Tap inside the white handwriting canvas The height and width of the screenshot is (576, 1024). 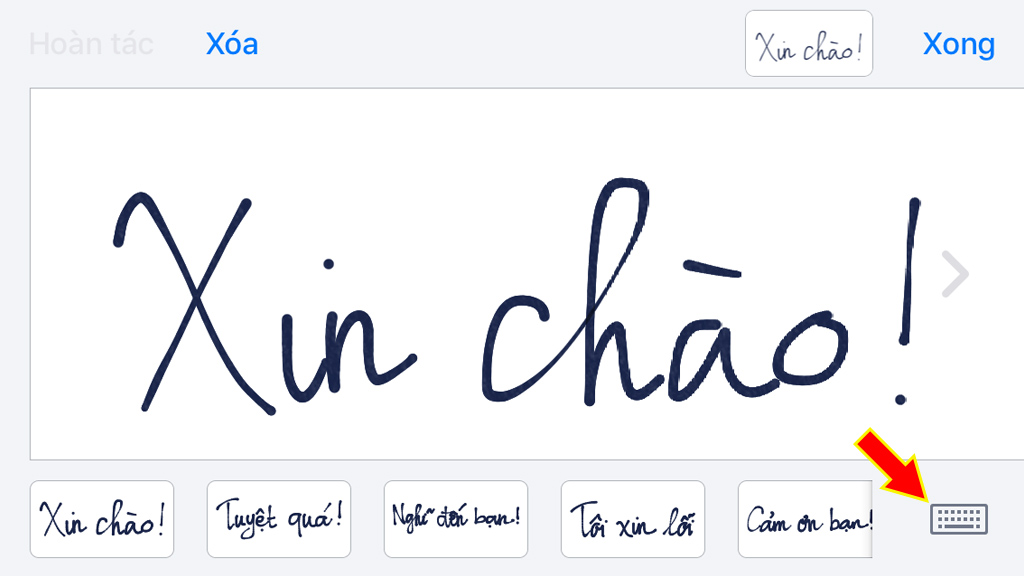[526, 274]
